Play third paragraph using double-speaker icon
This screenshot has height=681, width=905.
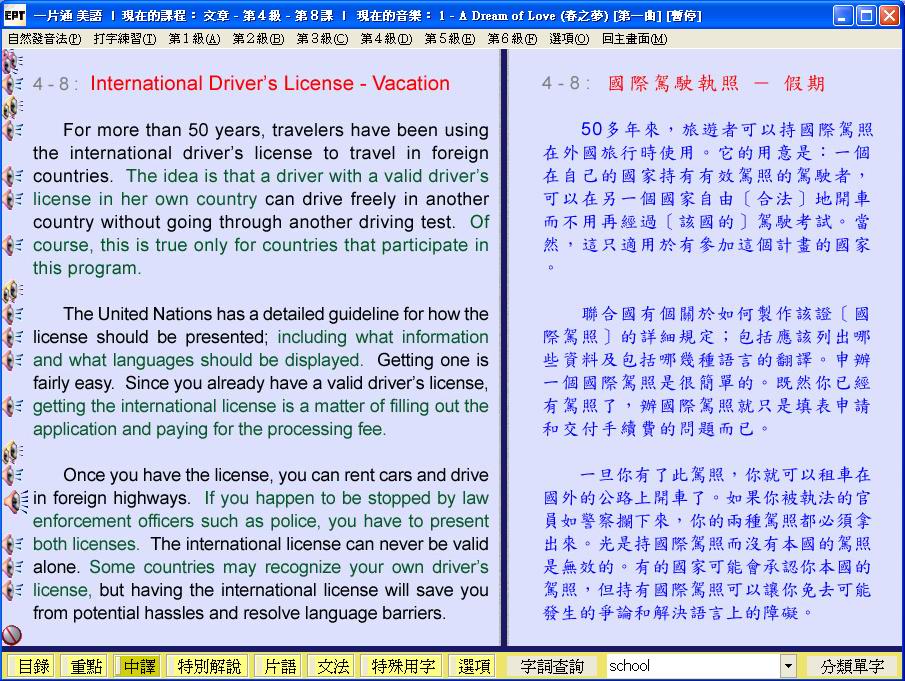(x=13, y=452)
